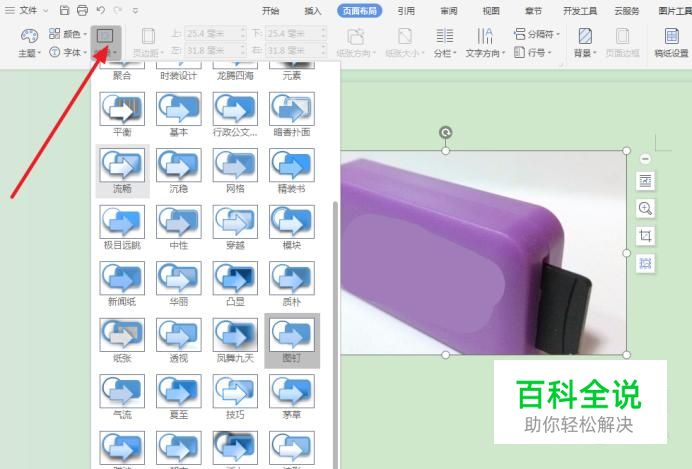Pick the 凸显 effect

tap(235, 283)
